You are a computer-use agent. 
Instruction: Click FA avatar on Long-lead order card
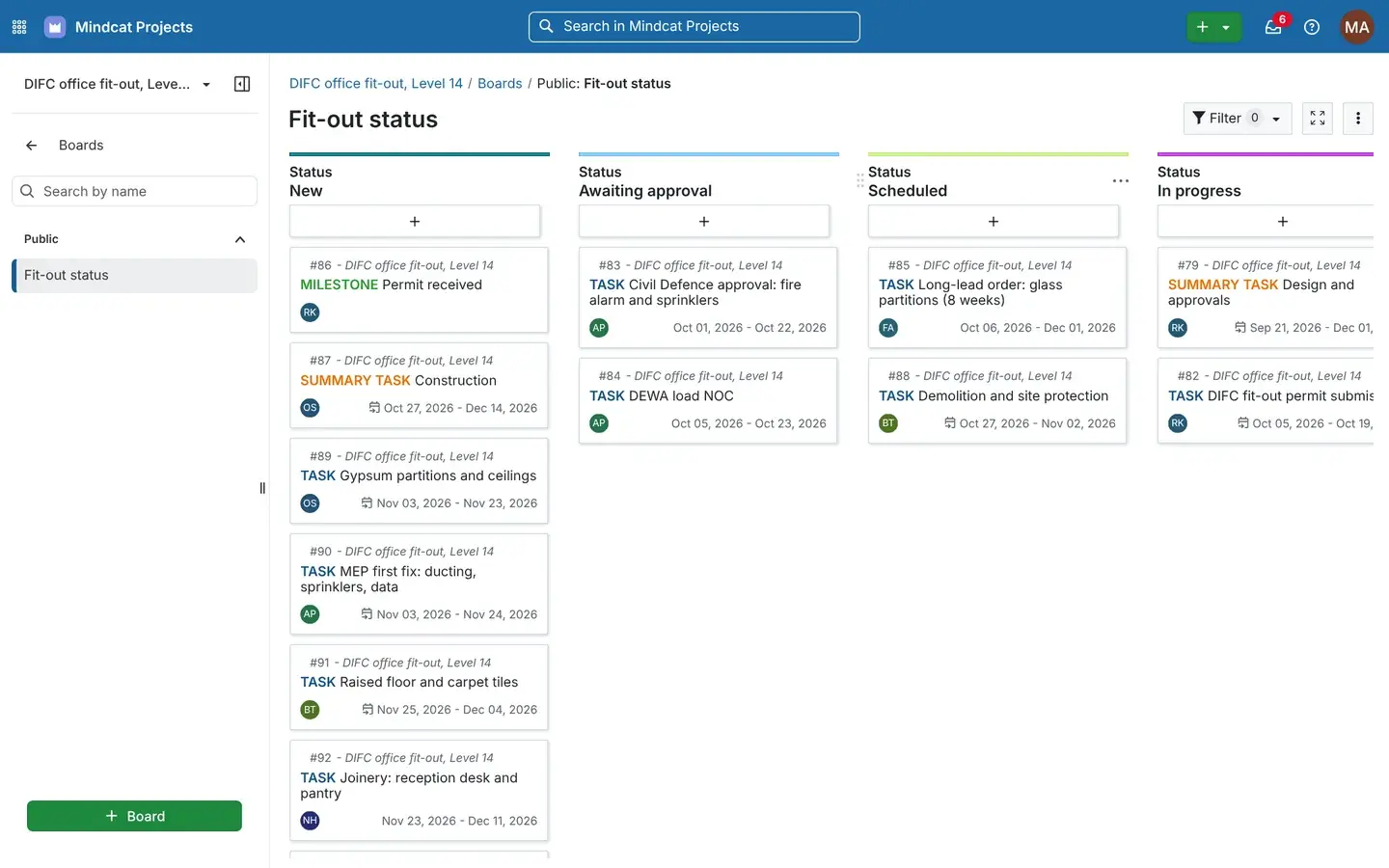click(888, 328)
